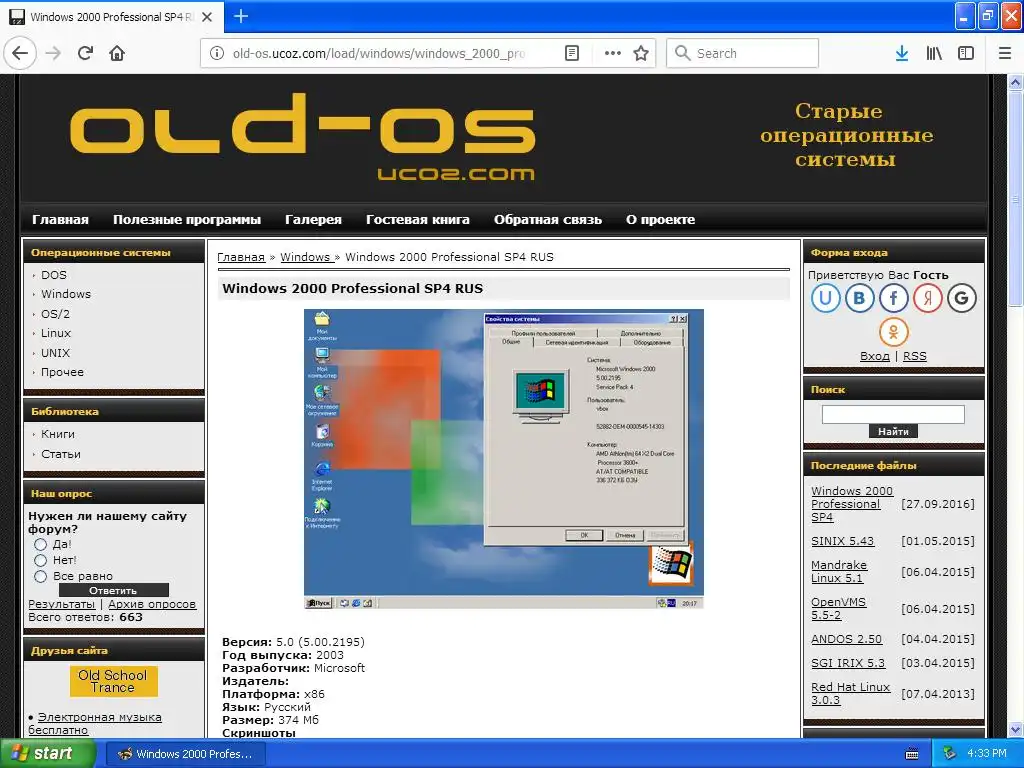The image size is (1024, 768).
Task: Log in with Google circle icon
Action: pyautogui.click(x=961, y=298)
